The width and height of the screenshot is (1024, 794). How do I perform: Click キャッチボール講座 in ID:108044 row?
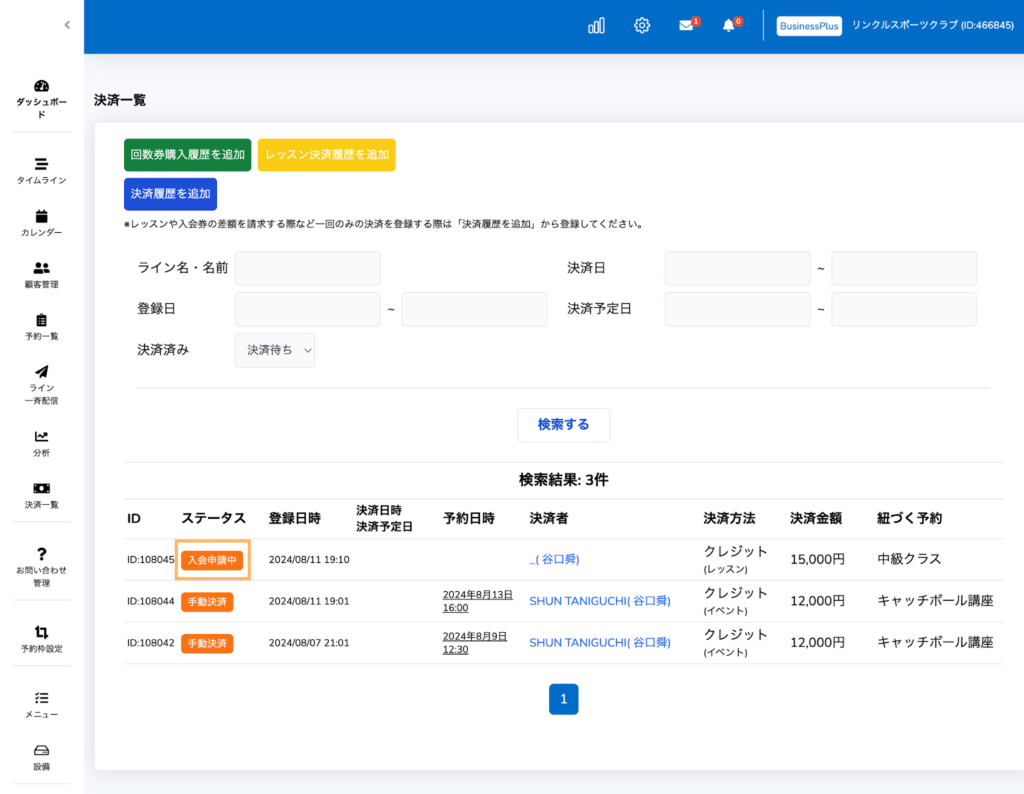tap(935, 601)
